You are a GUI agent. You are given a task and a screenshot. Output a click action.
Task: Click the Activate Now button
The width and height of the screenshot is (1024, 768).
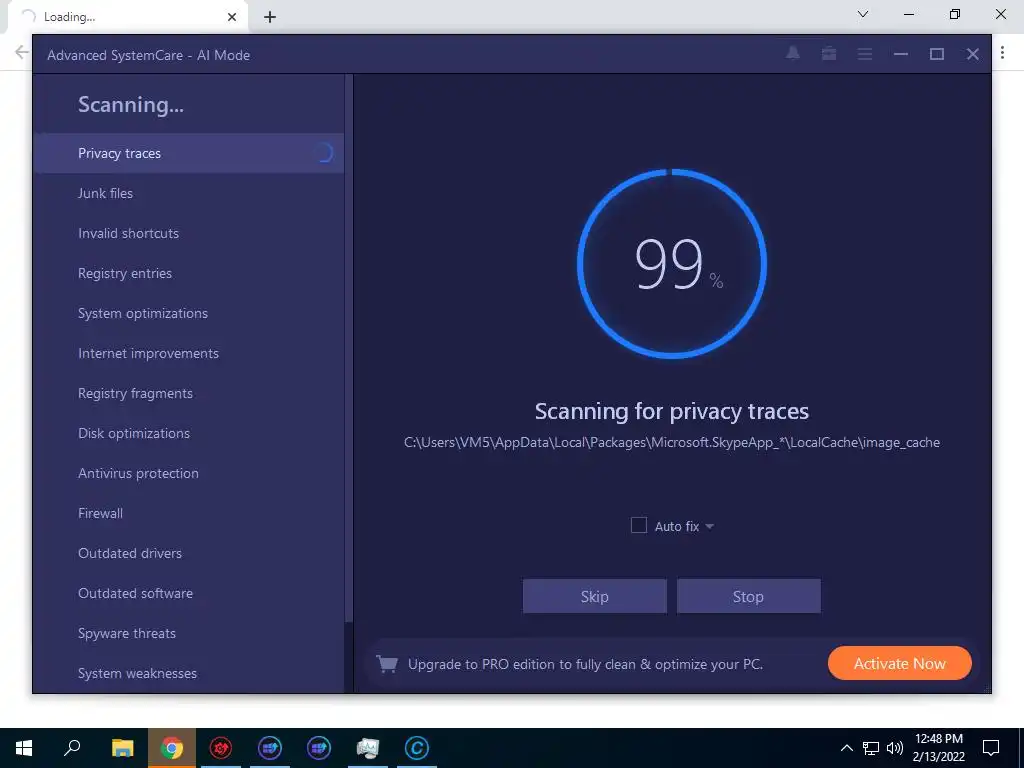(x=899, y=664)
